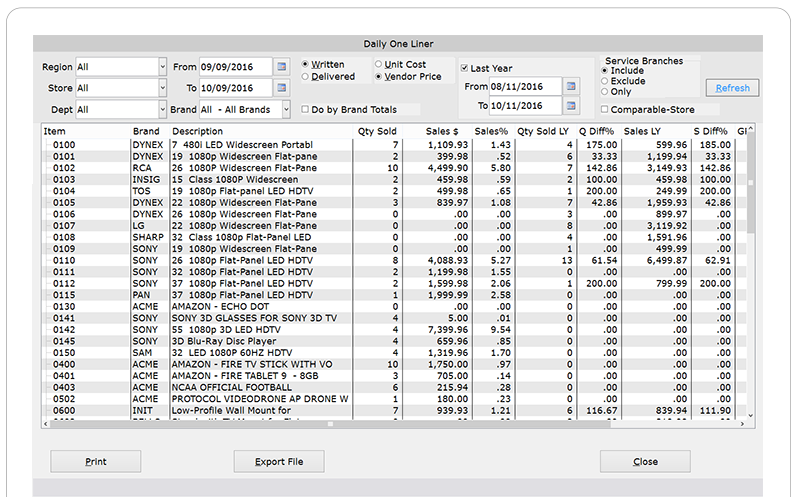Viewport: 800px width, 497px height.
Task: Open the Region dropdown
Action: pyautogui.click(x=162, y=67)
